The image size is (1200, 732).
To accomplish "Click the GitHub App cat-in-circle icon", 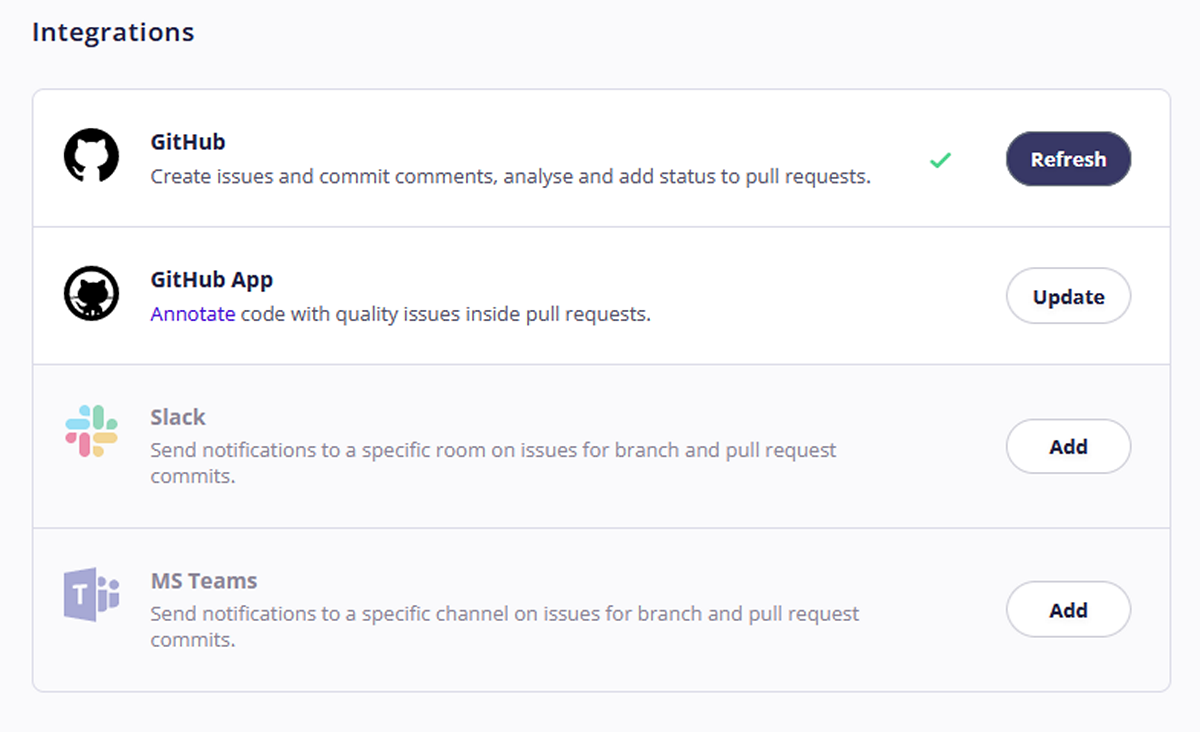I will (x=91, y=295).
